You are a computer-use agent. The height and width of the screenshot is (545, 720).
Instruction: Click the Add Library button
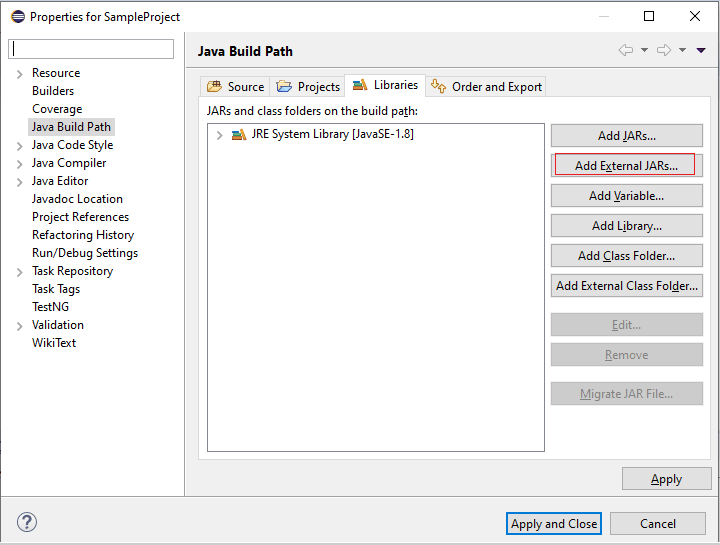[x=626, y=226]
